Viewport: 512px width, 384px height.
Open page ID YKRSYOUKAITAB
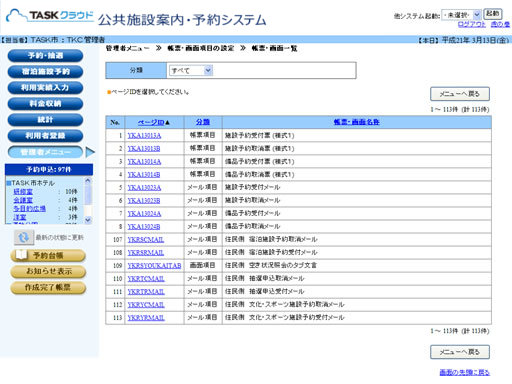(155, 266)
